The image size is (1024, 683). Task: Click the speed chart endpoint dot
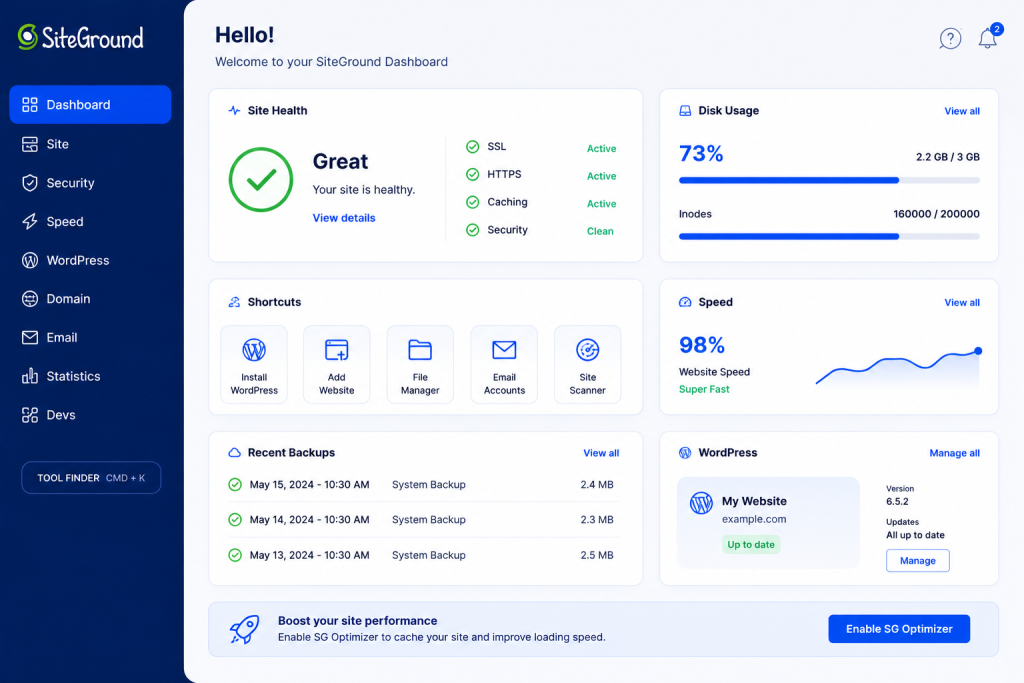(x=978, y=351)
